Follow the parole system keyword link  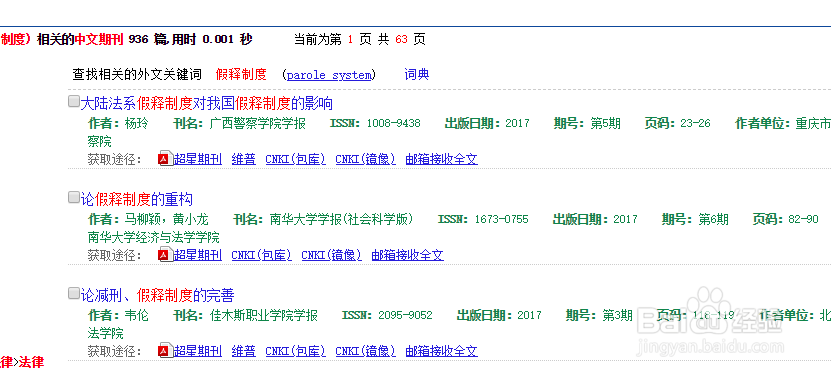[x=329, y=75]
